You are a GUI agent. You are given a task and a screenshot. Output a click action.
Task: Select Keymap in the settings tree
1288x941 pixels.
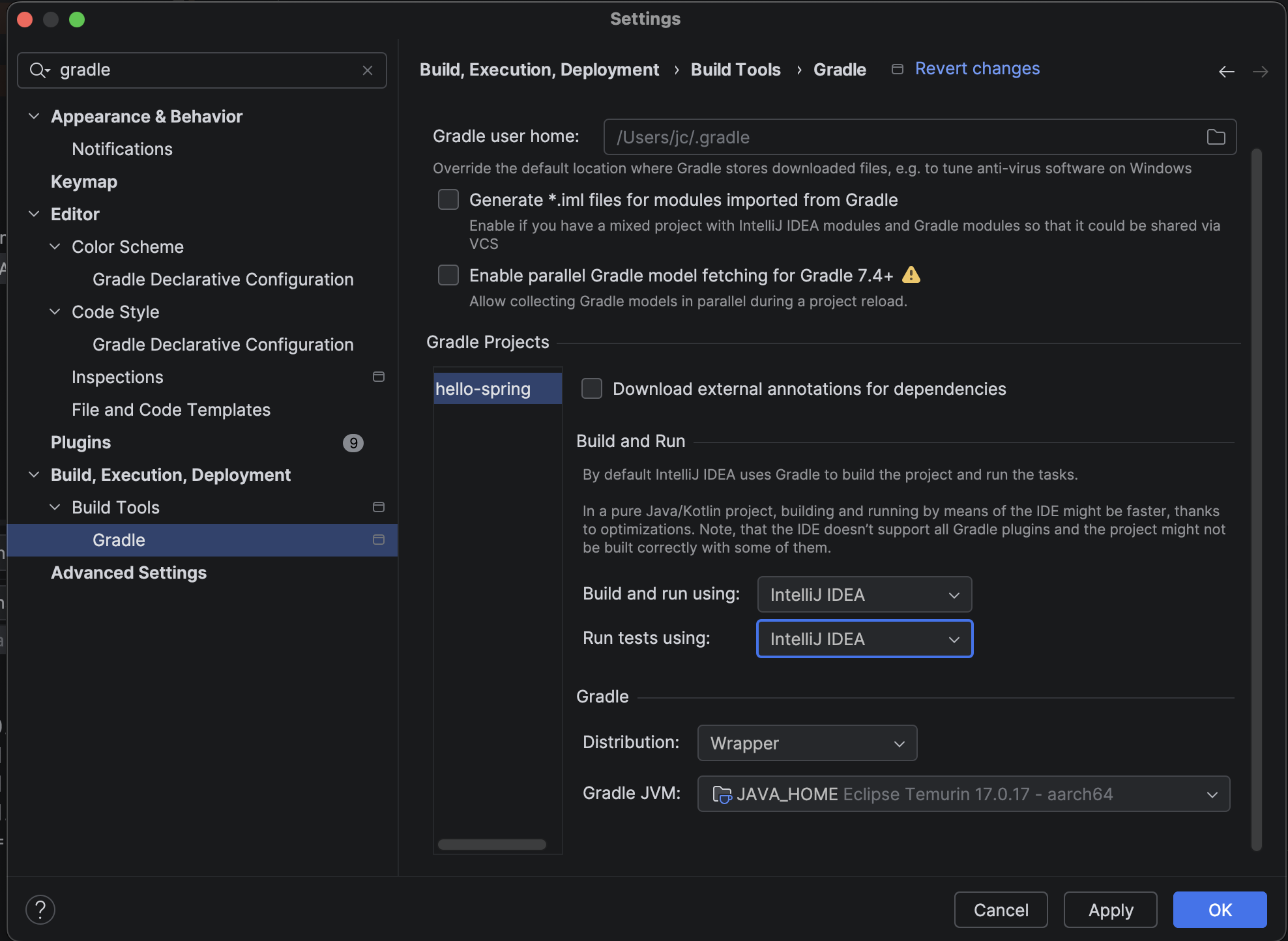84,182
